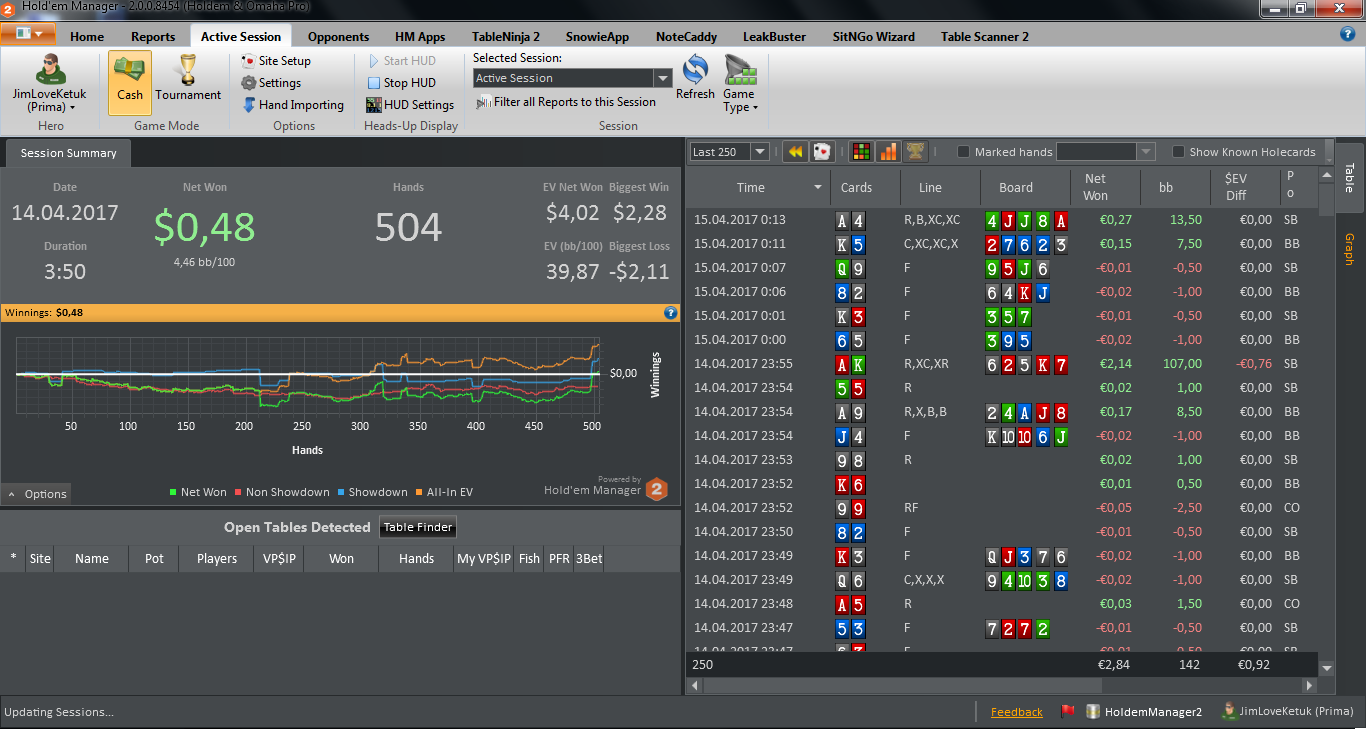Click the hands toolbar overflow arrow
Viewport: 1366px width, 729px height.
pyautogui.click(x=1329, y=152)
